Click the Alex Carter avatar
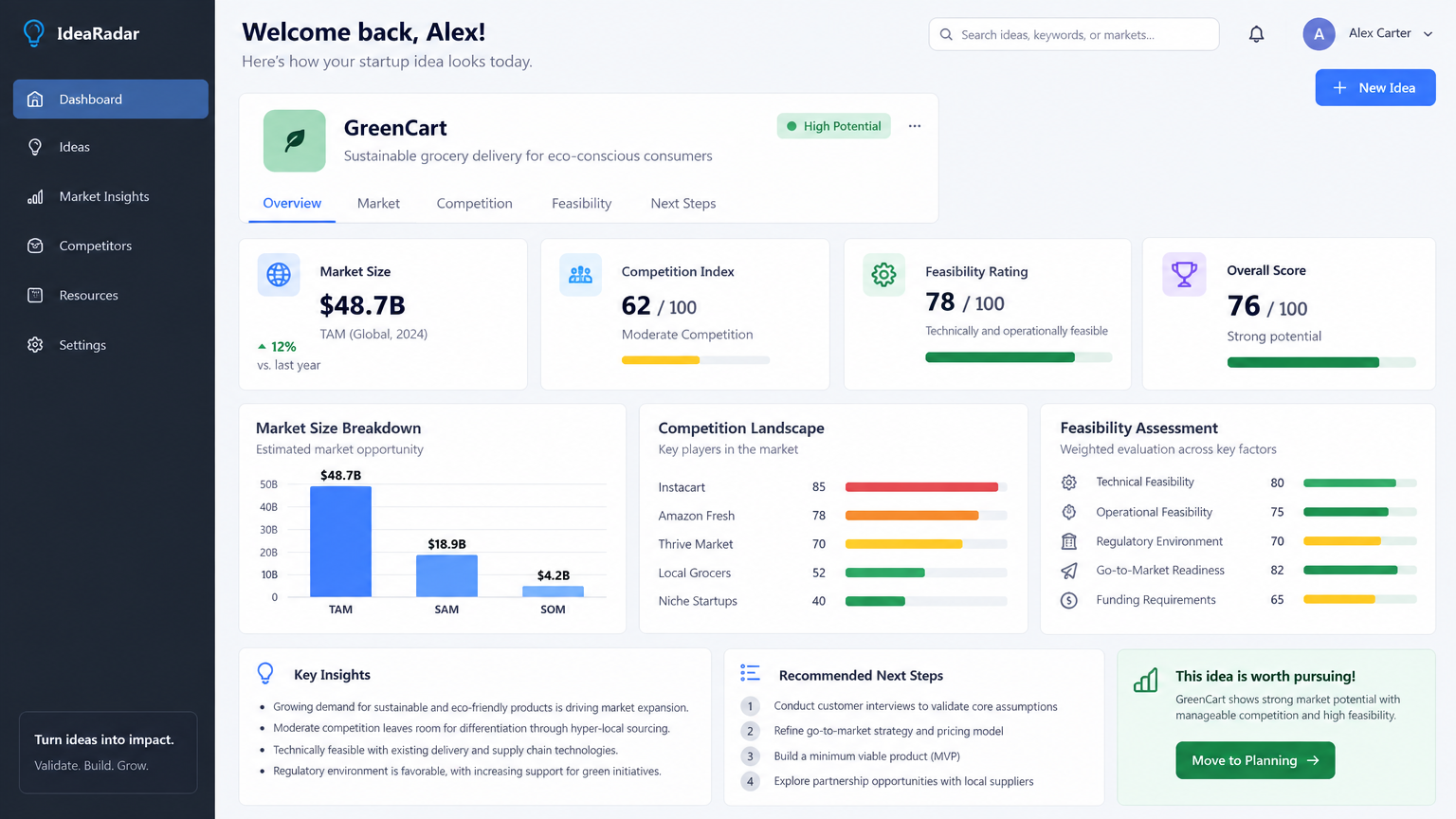Screen dimensions: 1456x819 tap(1319, 34)
